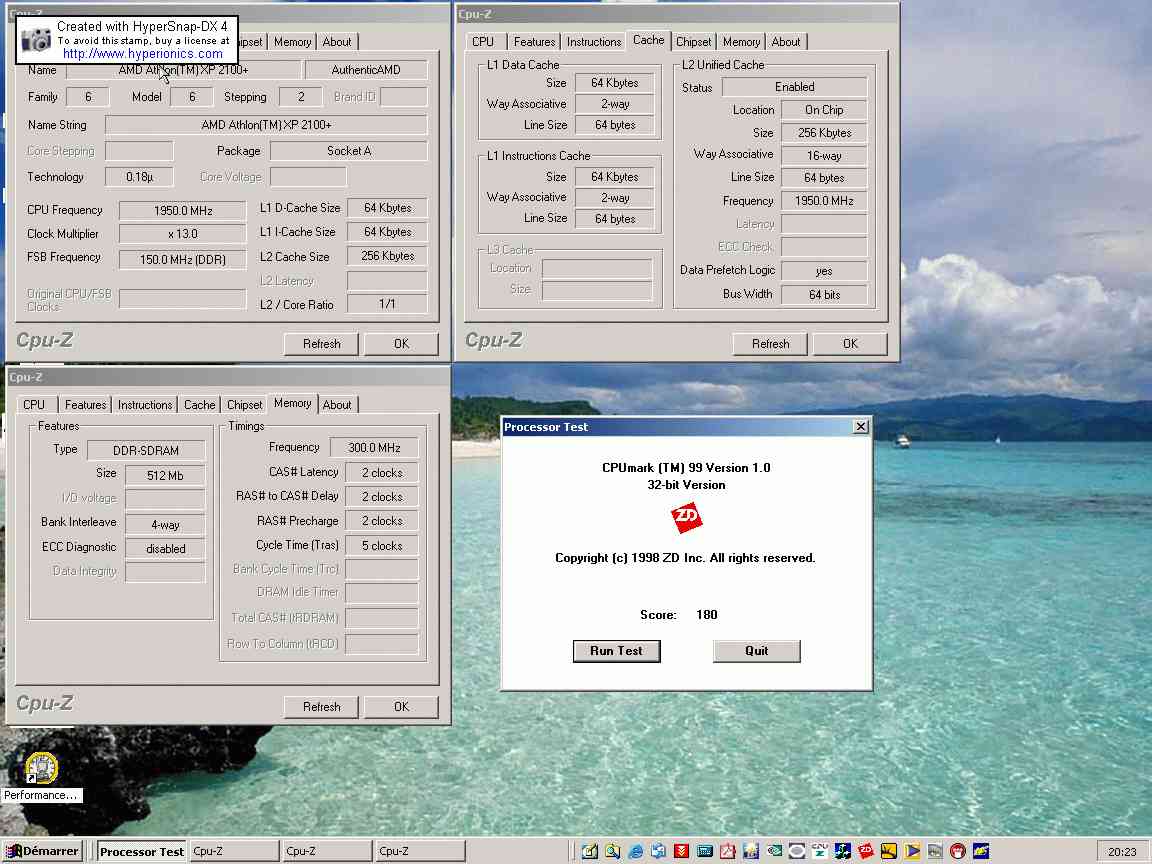Click the memory Size value '512 Mb'
Image resolution: width=1152 pixels, height=864 pixels.
tap(165, 475)
